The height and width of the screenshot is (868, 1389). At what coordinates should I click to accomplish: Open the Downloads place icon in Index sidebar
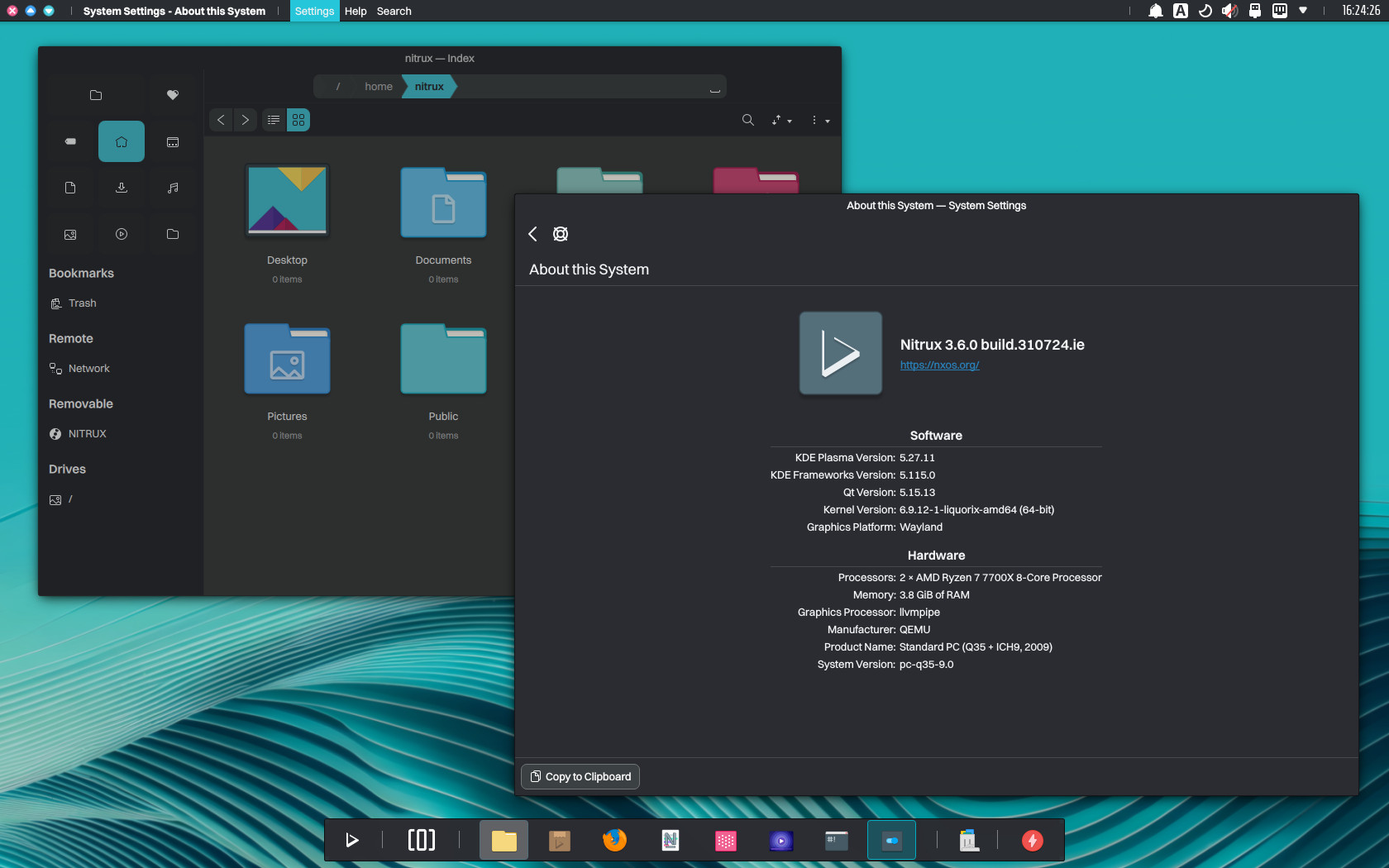(x=122, y=188)
